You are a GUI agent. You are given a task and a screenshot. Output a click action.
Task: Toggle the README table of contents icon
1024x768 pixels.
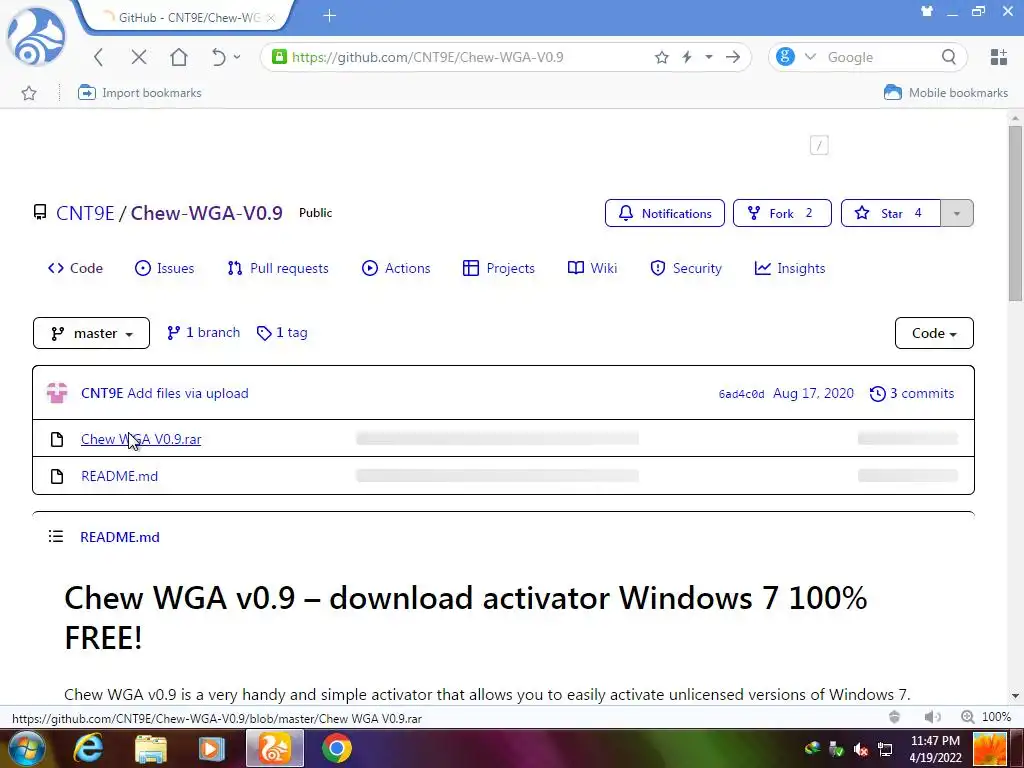pos(56,537)
